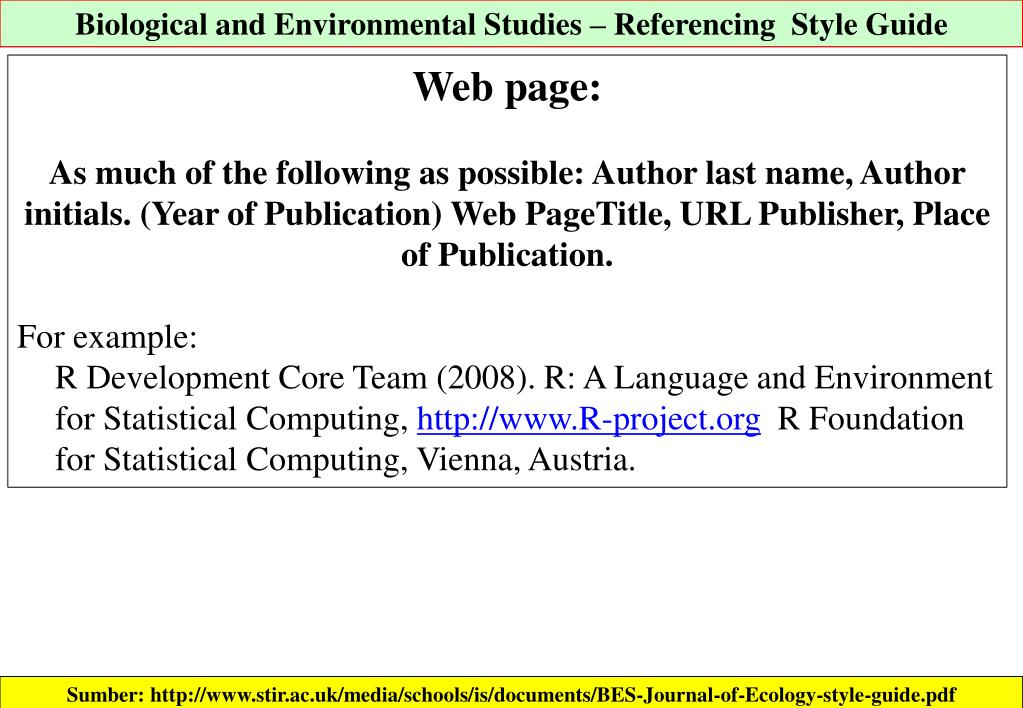
Task: Click the Sumber stir.ac.uk source URL footer
Action: click(x=512, y=693)
